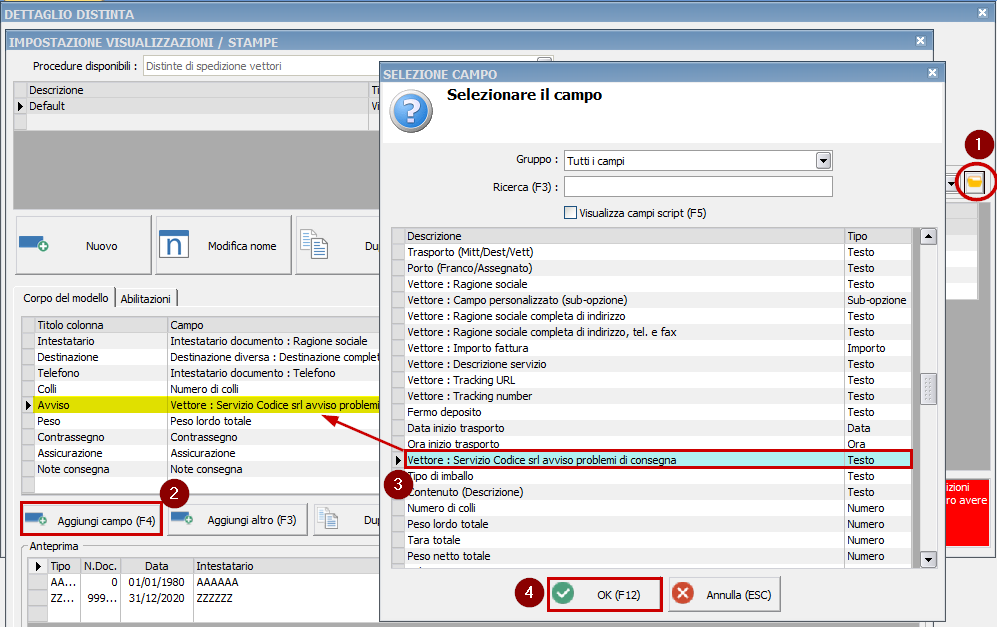Select 'Trasporto (Mitt/Dest/Vett)' row
This screenshot has height=627, width=997.
pos(657,252)
